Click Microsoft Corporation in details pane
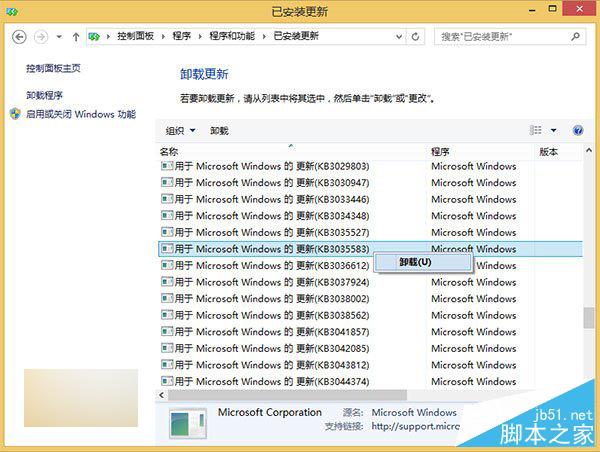The width and height of the screenshot is (600, 452). pyautogui.click(x=270, y=413)
